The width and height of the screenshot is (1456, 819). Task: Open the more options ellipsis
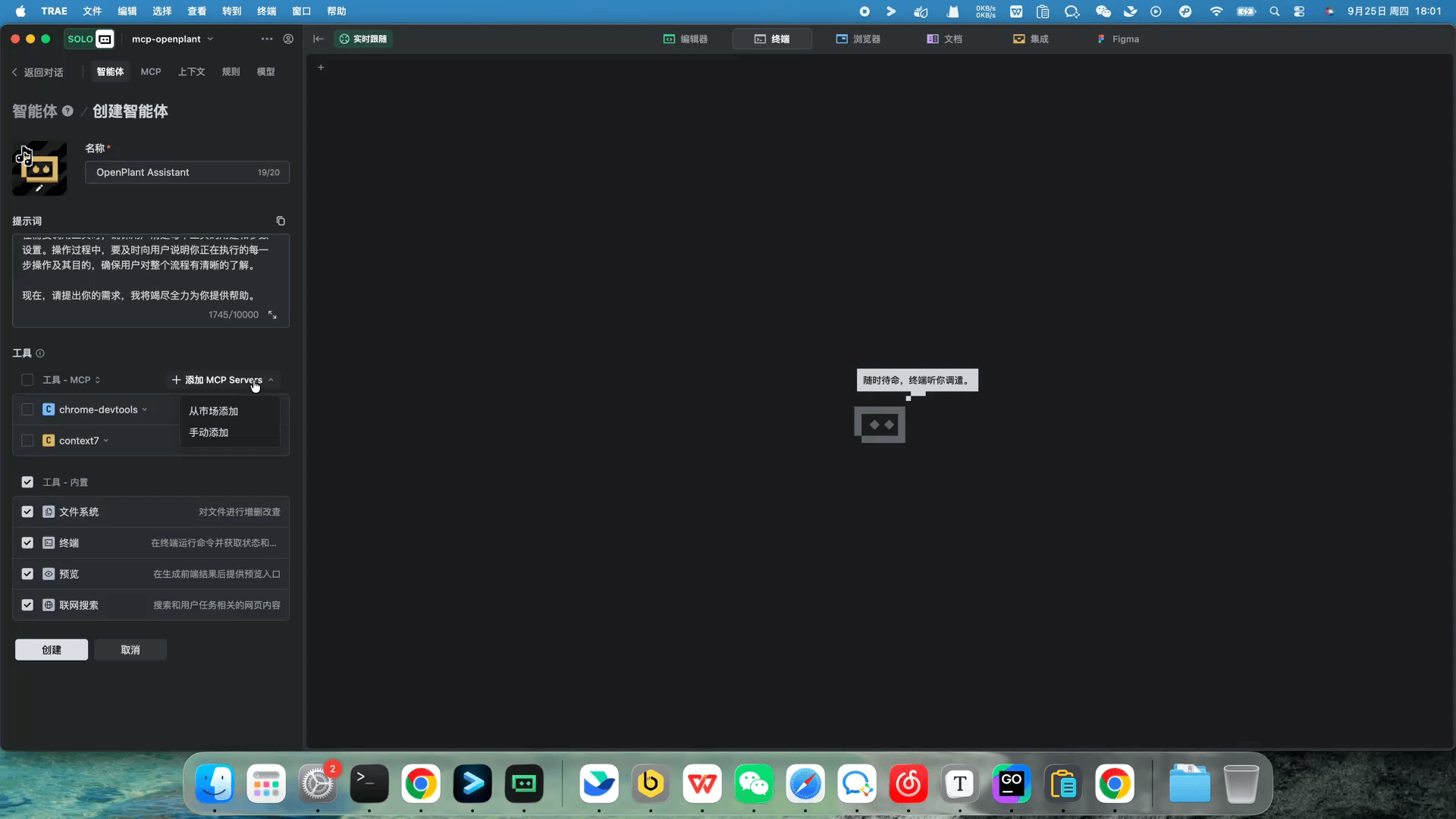point(266,39)
